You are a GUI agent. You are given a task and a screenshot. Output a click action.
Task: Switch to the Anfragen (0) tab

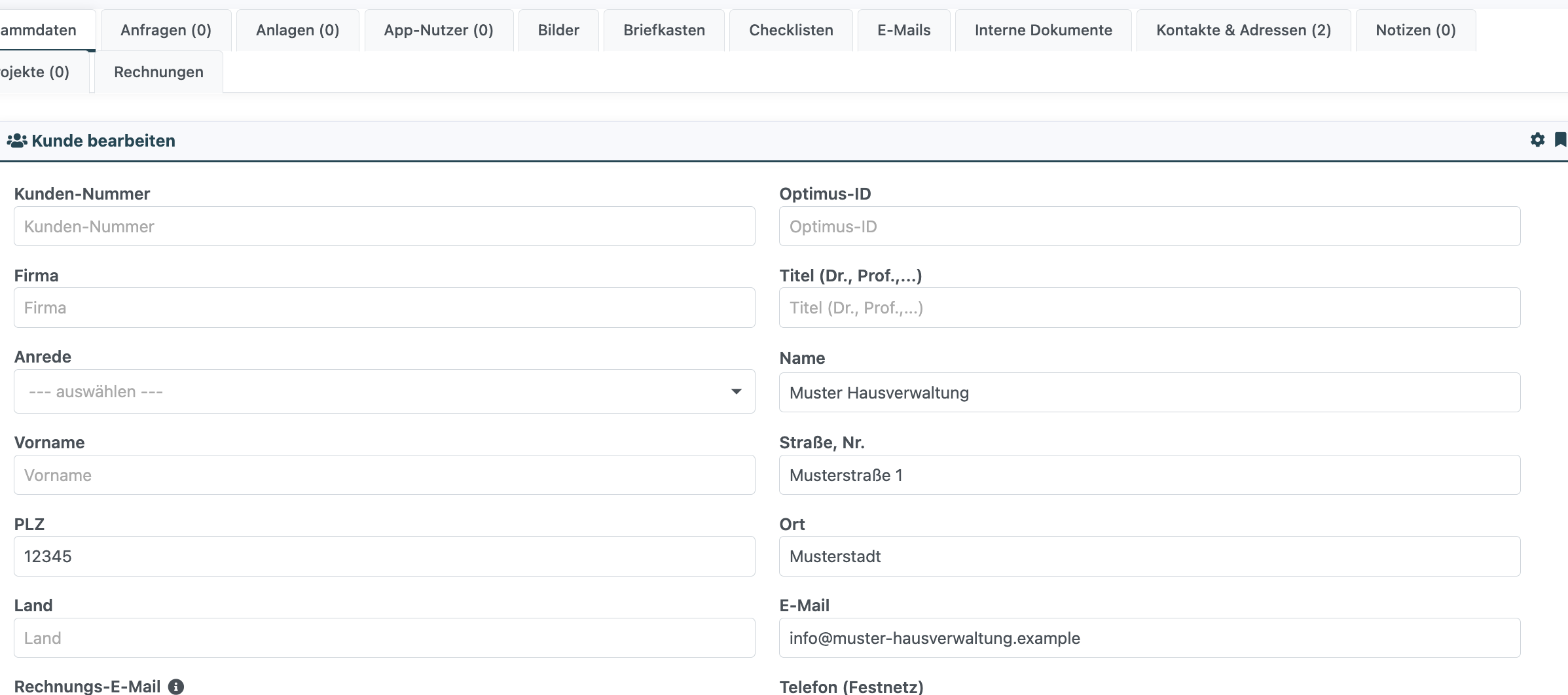(166, 30)
